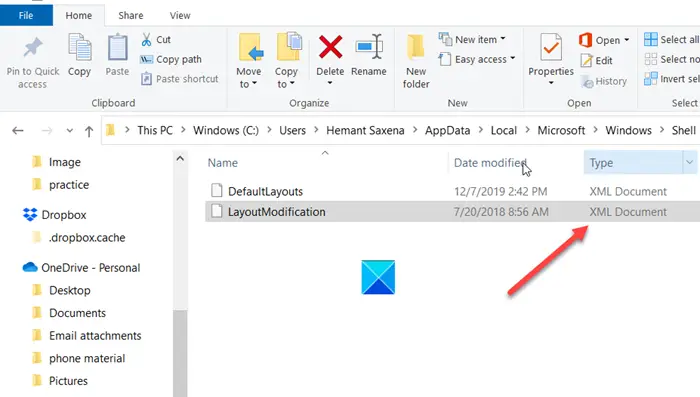Click the Copy path button
This screenshot has height=397, width=700.
click(x=171, y=59)
